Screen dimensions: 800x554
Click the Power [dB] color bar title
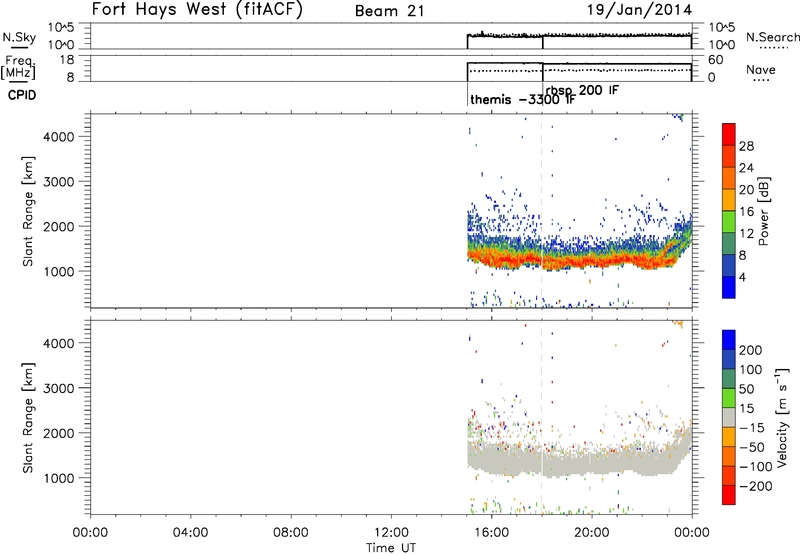763,211
